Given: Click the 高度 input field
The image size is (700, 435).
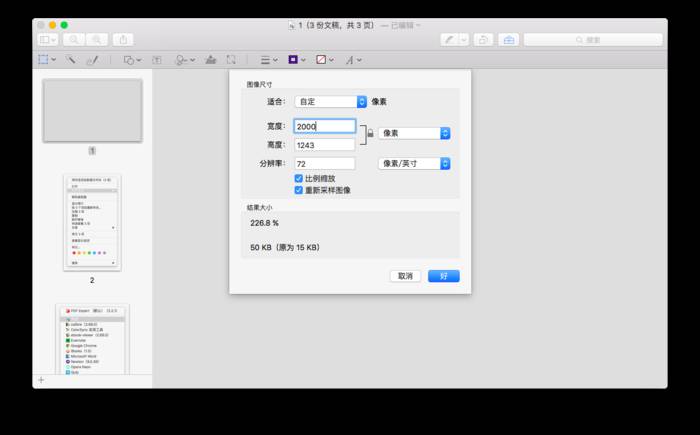Looking at the screenshot, I should [325, 145].
